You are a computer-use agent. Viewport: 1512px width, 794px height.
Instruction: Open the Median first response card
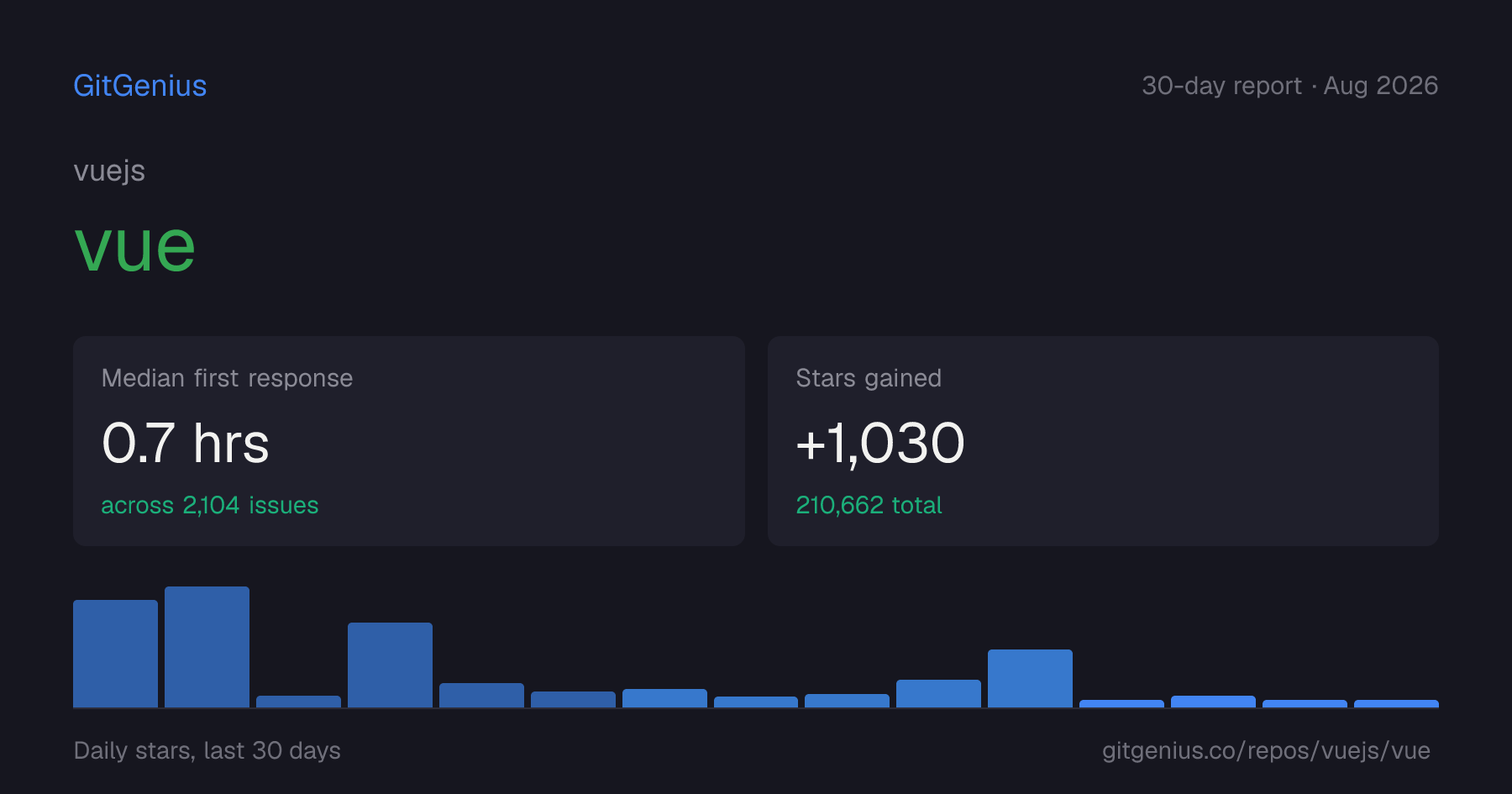click(409, 441)
